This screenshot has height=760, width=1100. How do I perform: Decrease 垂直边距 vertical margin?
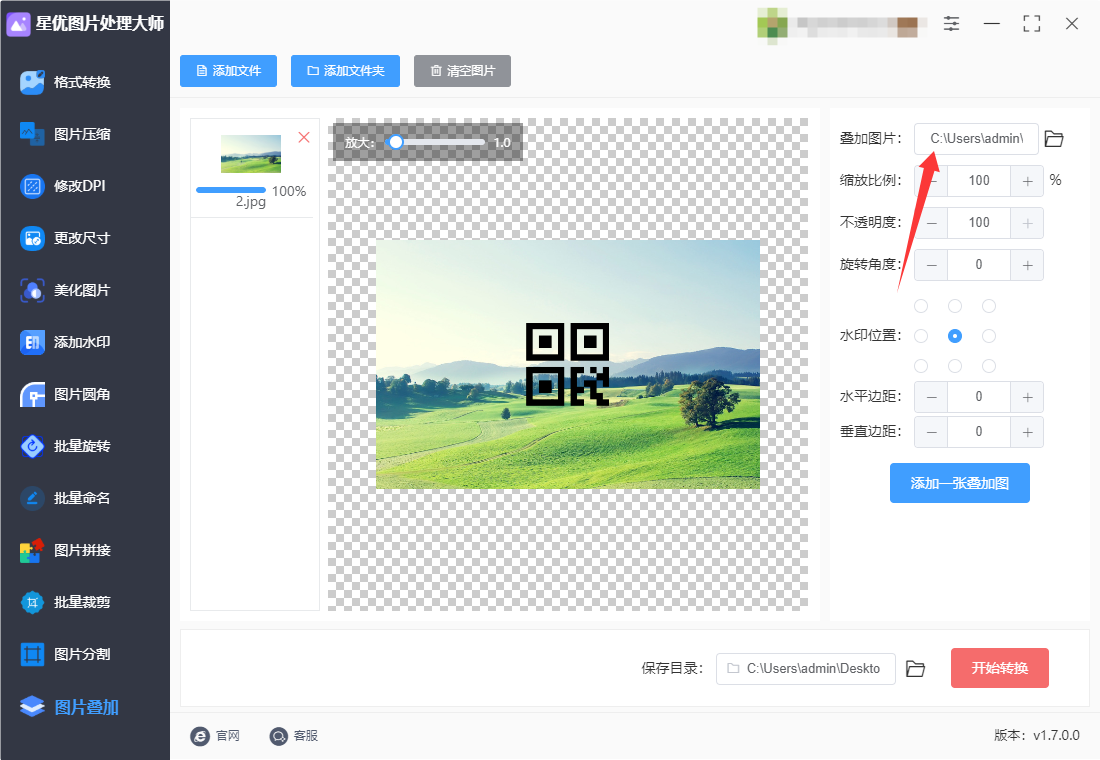coord(931,432)
